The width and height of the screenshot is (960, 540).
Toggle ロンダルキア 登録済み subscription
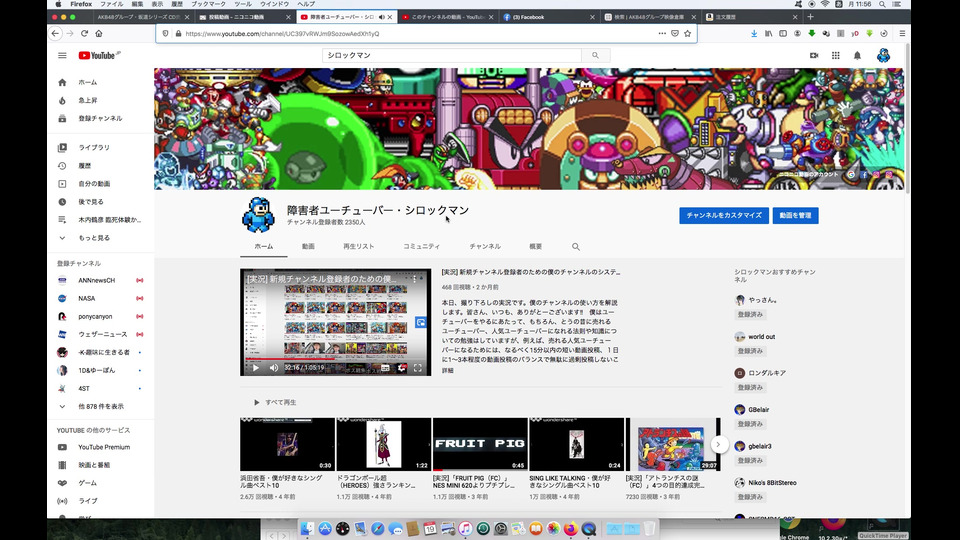[x=750, y=388]
